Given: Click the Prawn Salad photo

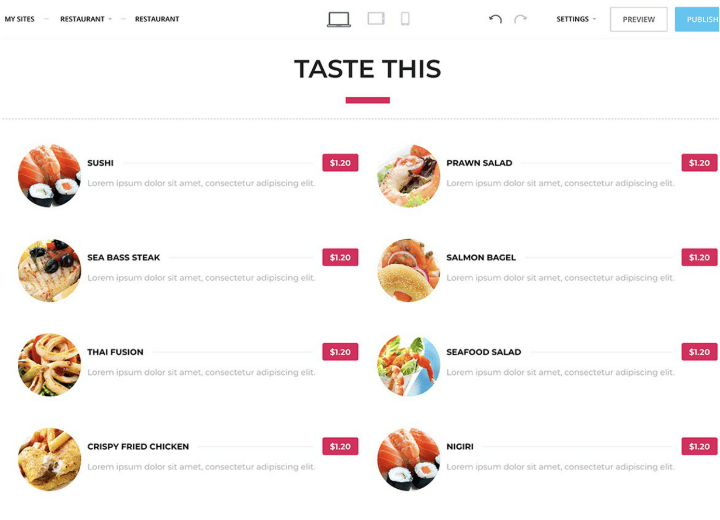Looking at the screenshot, I should coord(408,176).
